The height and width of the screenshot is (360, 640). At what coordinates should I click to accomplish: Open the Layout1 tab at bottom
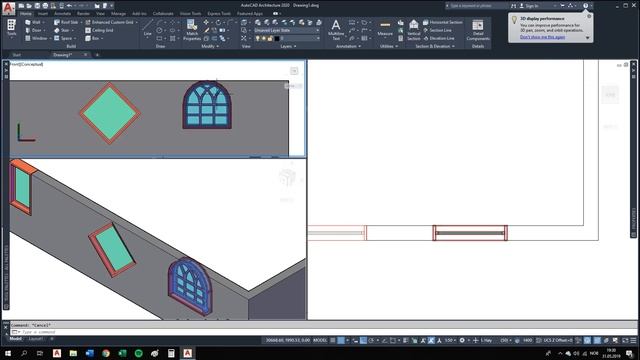tap(36, 339)
